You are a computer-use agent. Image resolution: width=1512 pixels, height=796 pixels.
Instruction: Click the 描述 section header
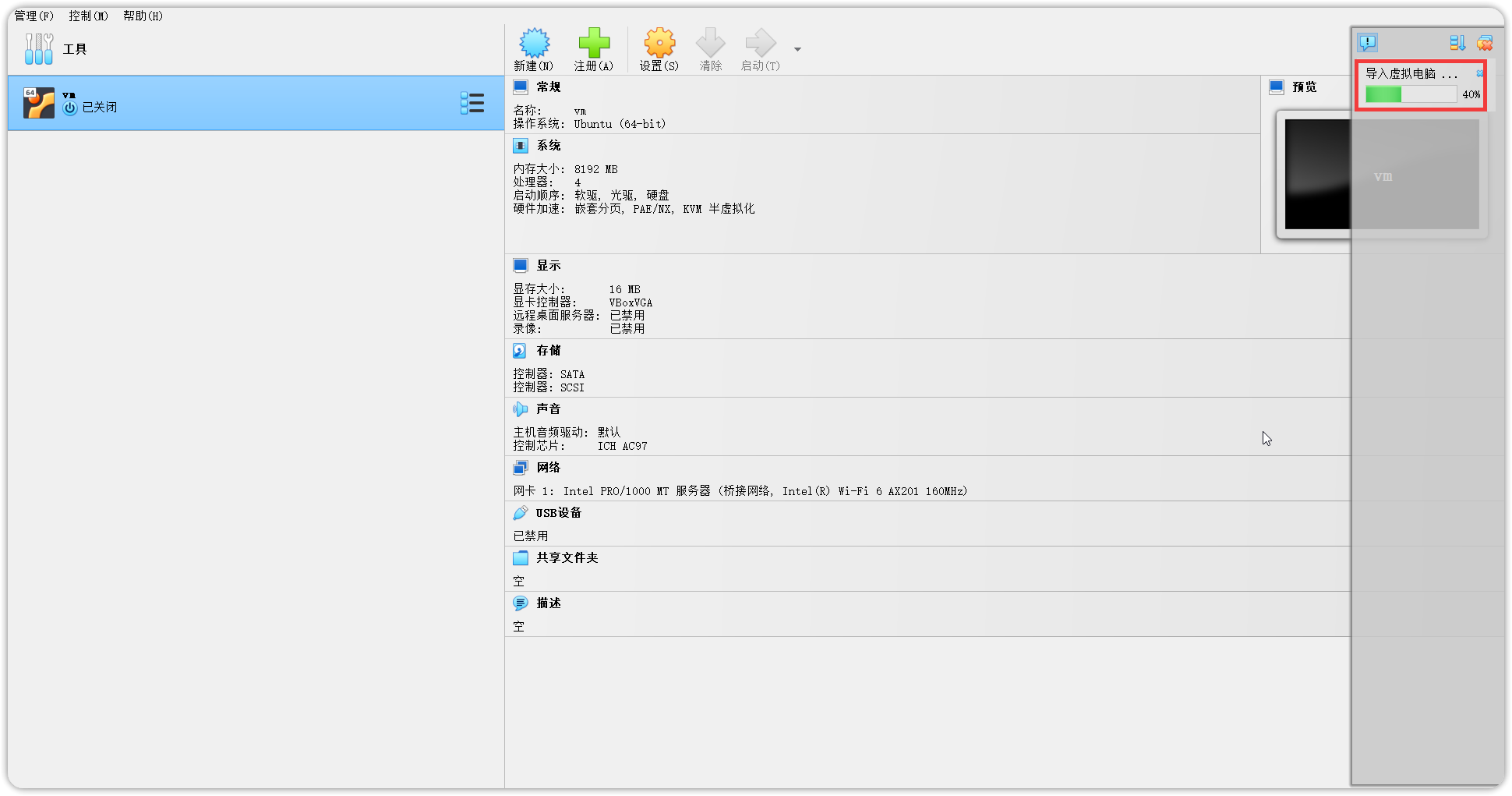point(549,603)
